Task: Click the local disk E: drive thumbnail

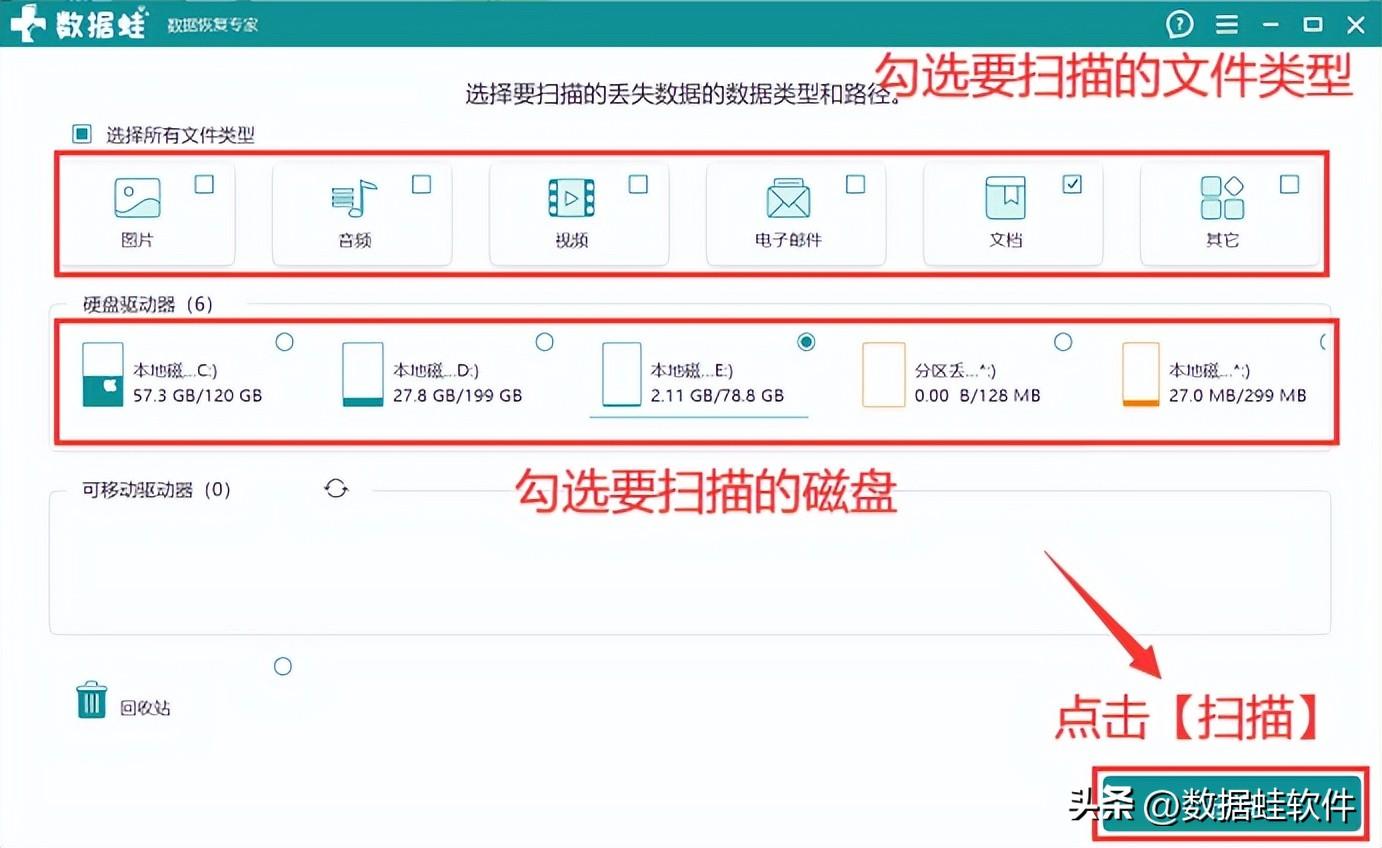Action: point(621,374)
